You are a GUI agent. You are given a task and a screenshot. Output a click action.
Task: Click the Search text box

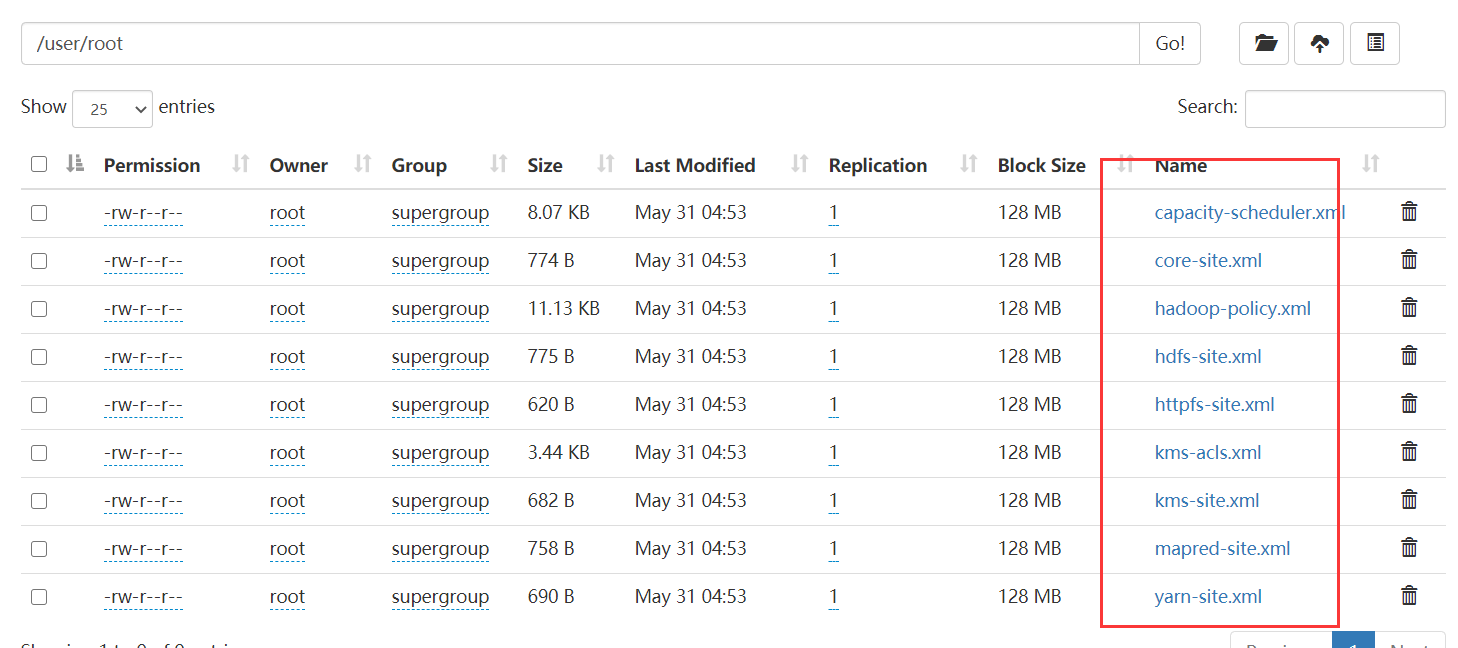coord(1344,109)
